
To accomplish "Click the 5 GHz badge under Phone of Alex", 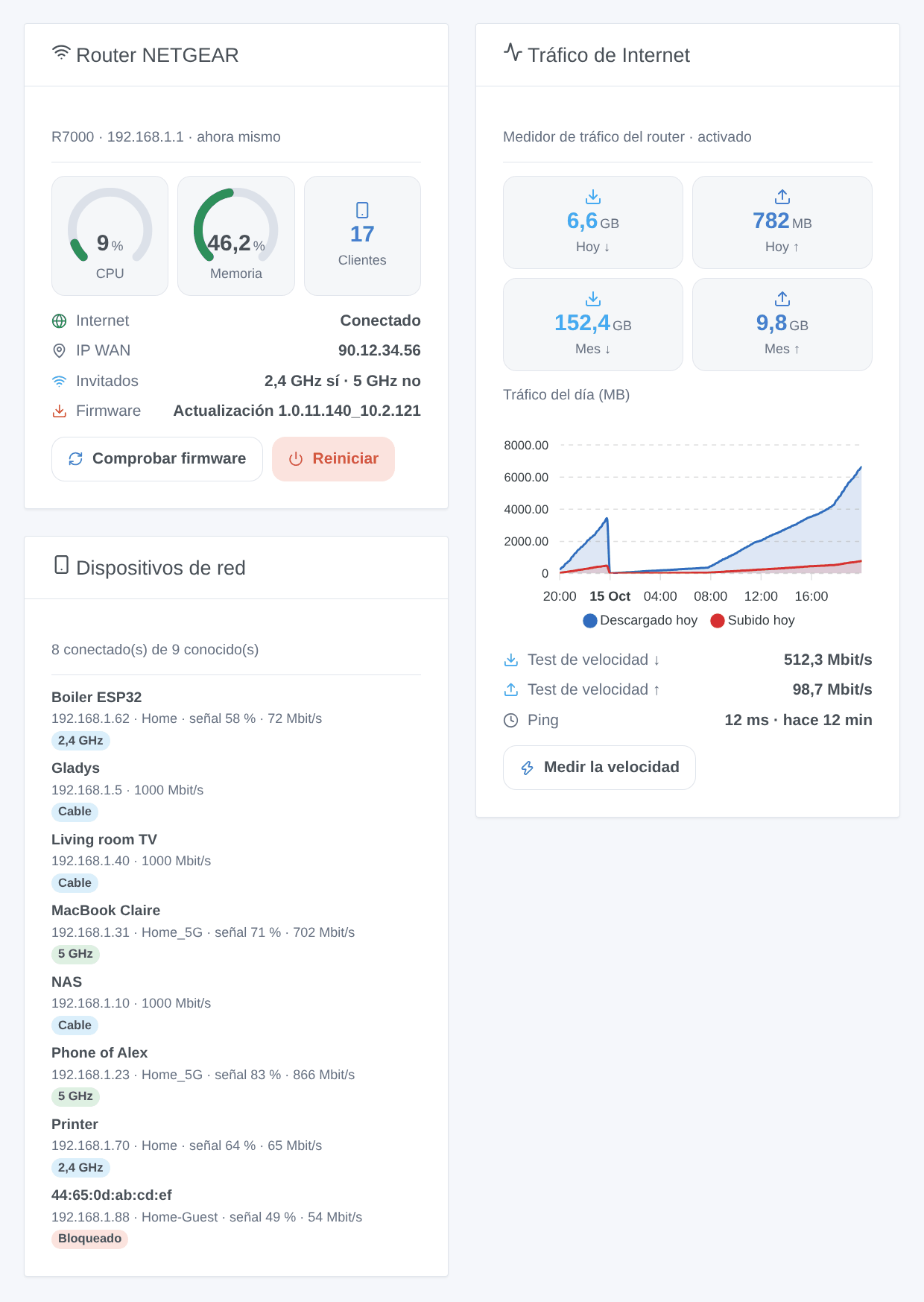I will [x=75, y=1096].
